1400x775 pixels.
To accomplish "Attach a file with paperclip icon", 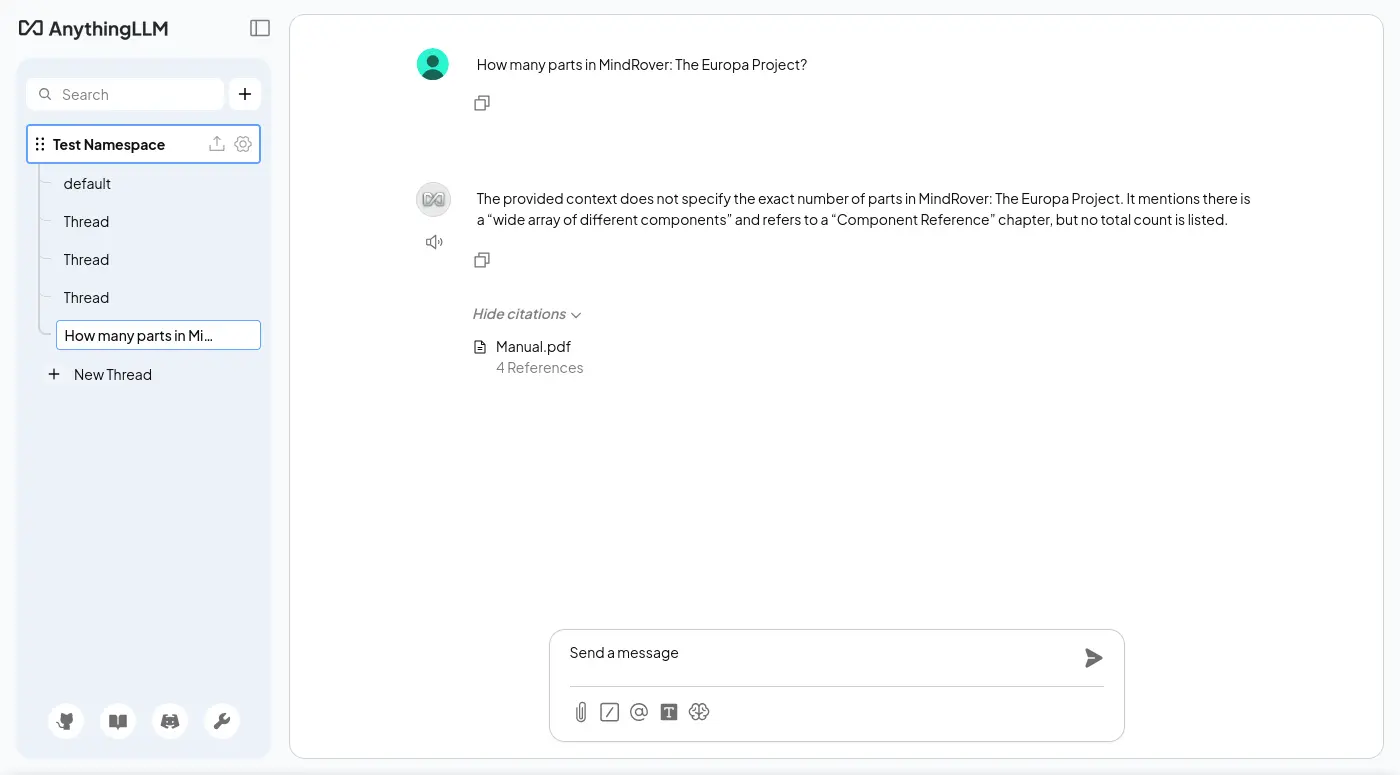I will tap(580, 712).
